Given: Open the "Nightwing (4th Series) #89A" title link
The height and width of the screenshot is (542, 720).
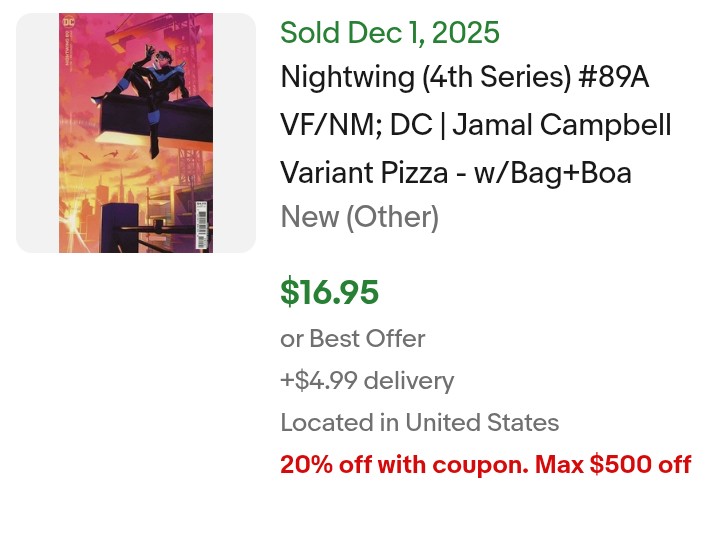Looking at the screenshot, I should 465,77.
